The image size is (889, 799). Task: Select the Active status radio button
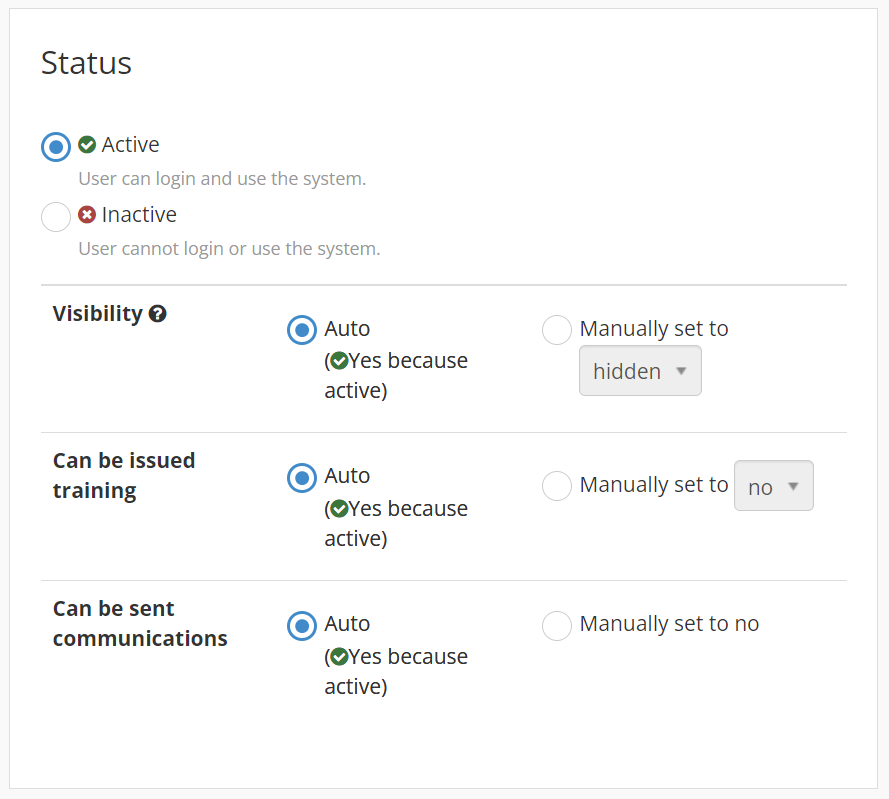pyautogui.click(x=56, y=146)
